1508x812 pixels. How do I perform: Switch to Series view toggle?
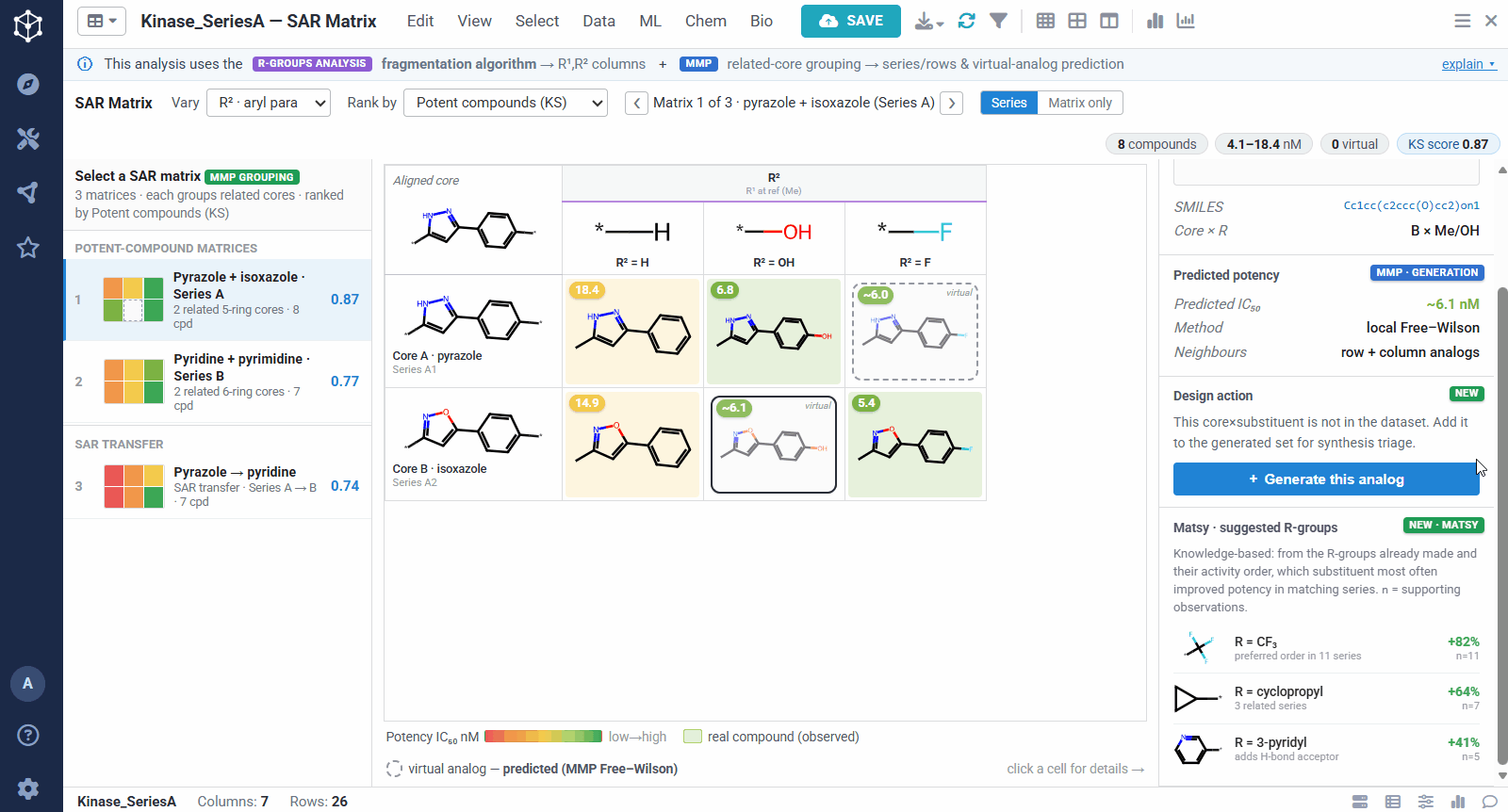(x=1008, y=103)
